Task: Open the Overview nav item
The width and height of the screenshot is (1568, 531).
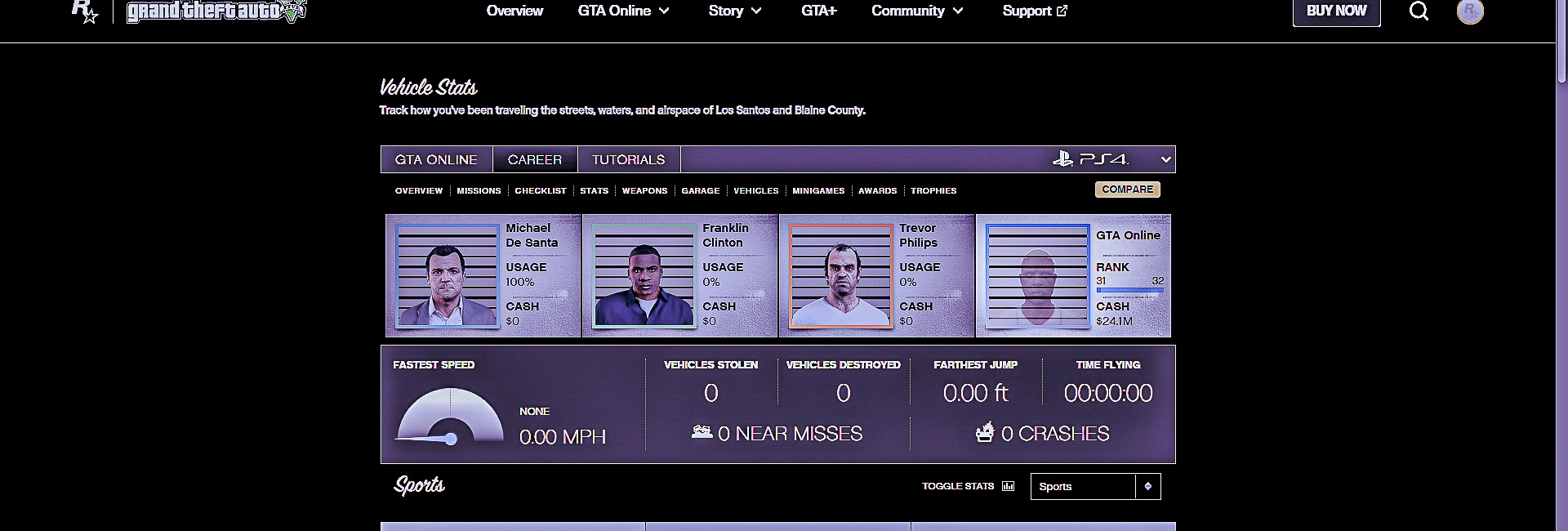Action: pyautogui.click(x=514, y=11)
